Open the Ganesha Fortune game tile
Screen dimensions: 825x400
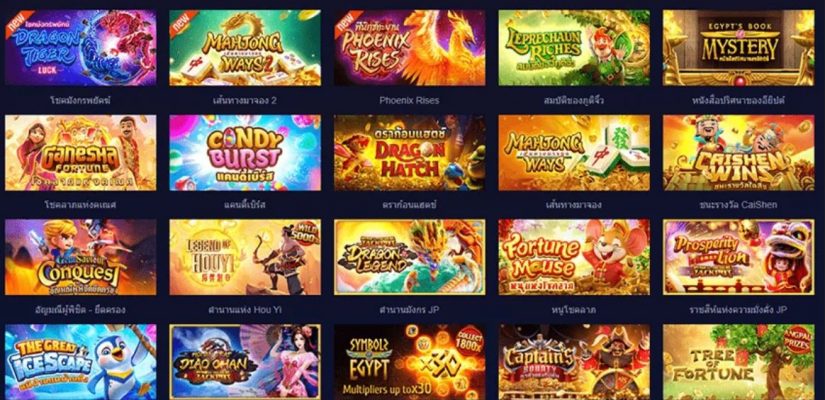pyautogui.click(x=81, y=153)
